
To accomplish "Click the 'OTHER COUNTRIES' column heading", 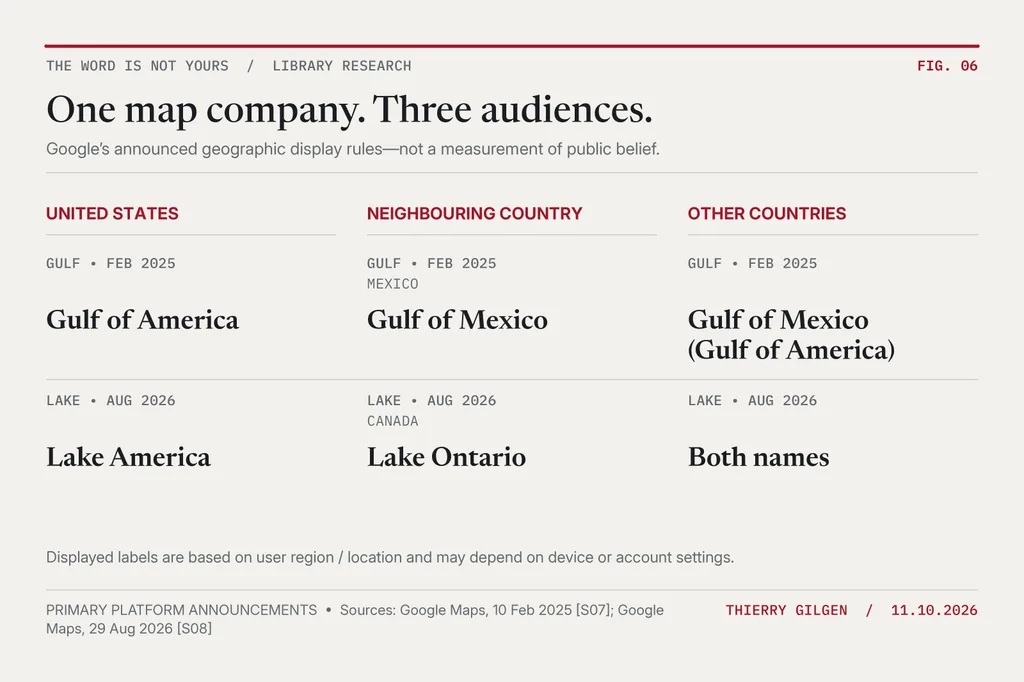I will click(767, 214).
